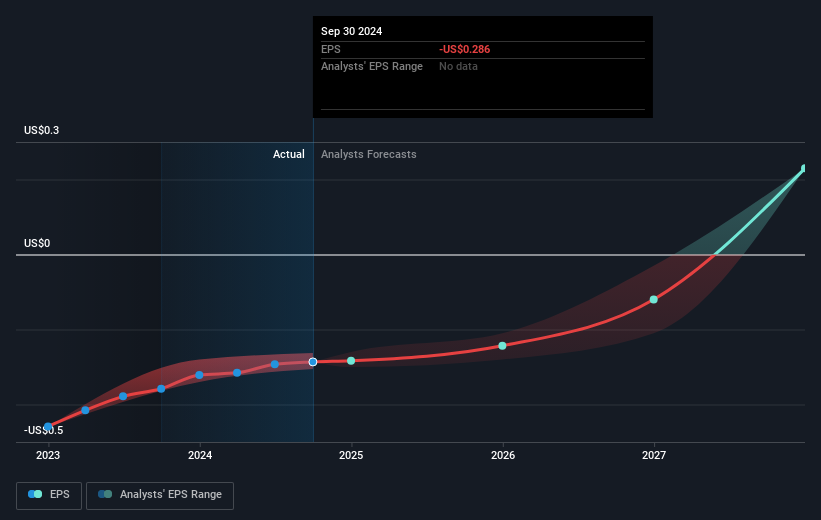The image size is (821, 520).
Task: Click the Sep 30 2024 tooltip date
Action: point(351,31)
